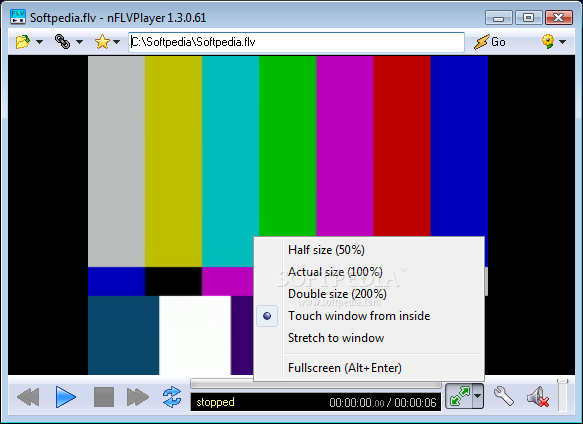Click the rewind button
This screenshot has height=424, width=583.
click(28, 397)
